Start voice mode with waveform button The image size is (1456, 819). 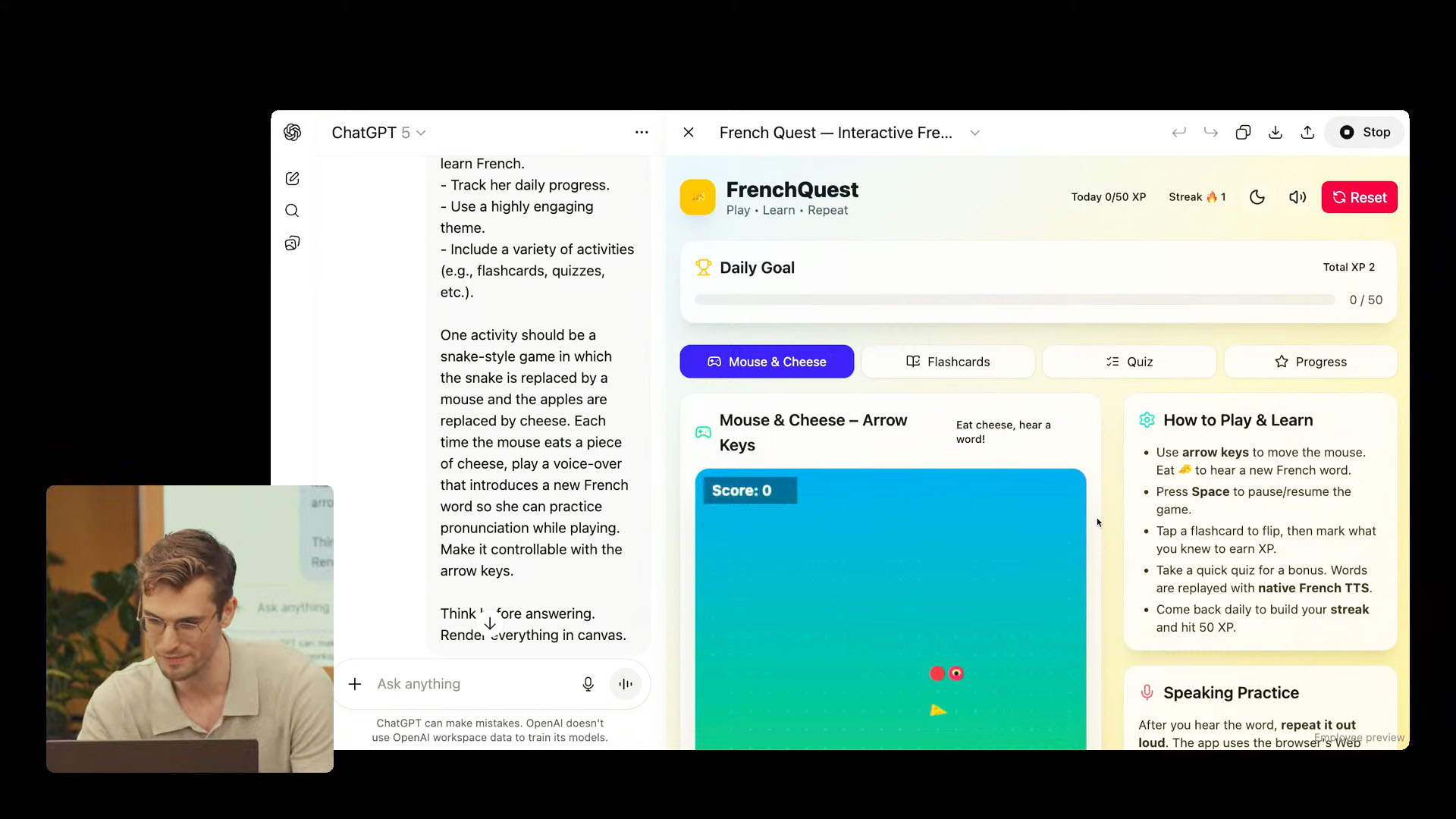pyautogui.click(x=626, y=684)
